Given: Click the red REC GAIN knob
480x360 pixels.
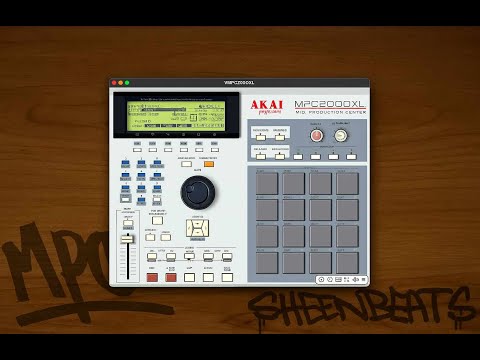Looking at the screenshot, I should point(316,136).
